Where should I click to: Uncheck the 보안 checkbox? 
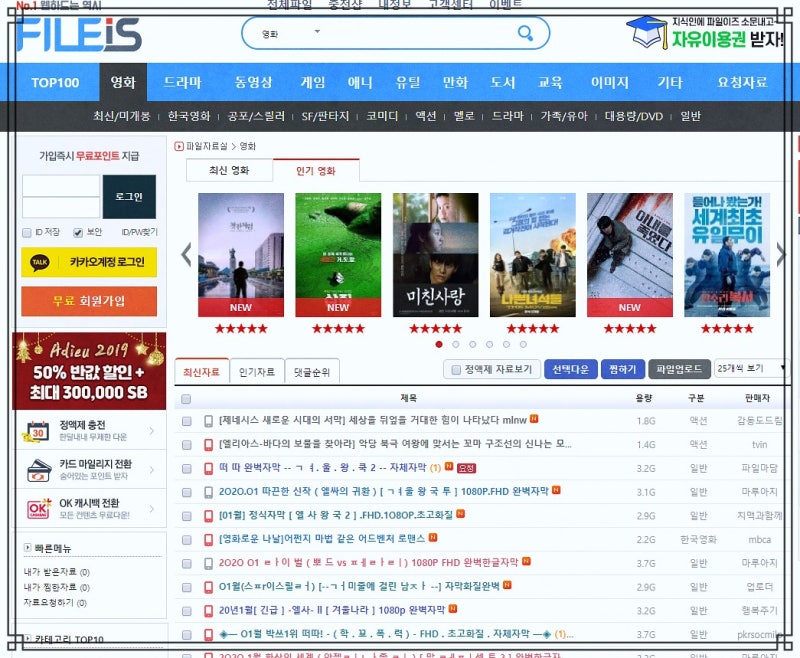(78, 233)
